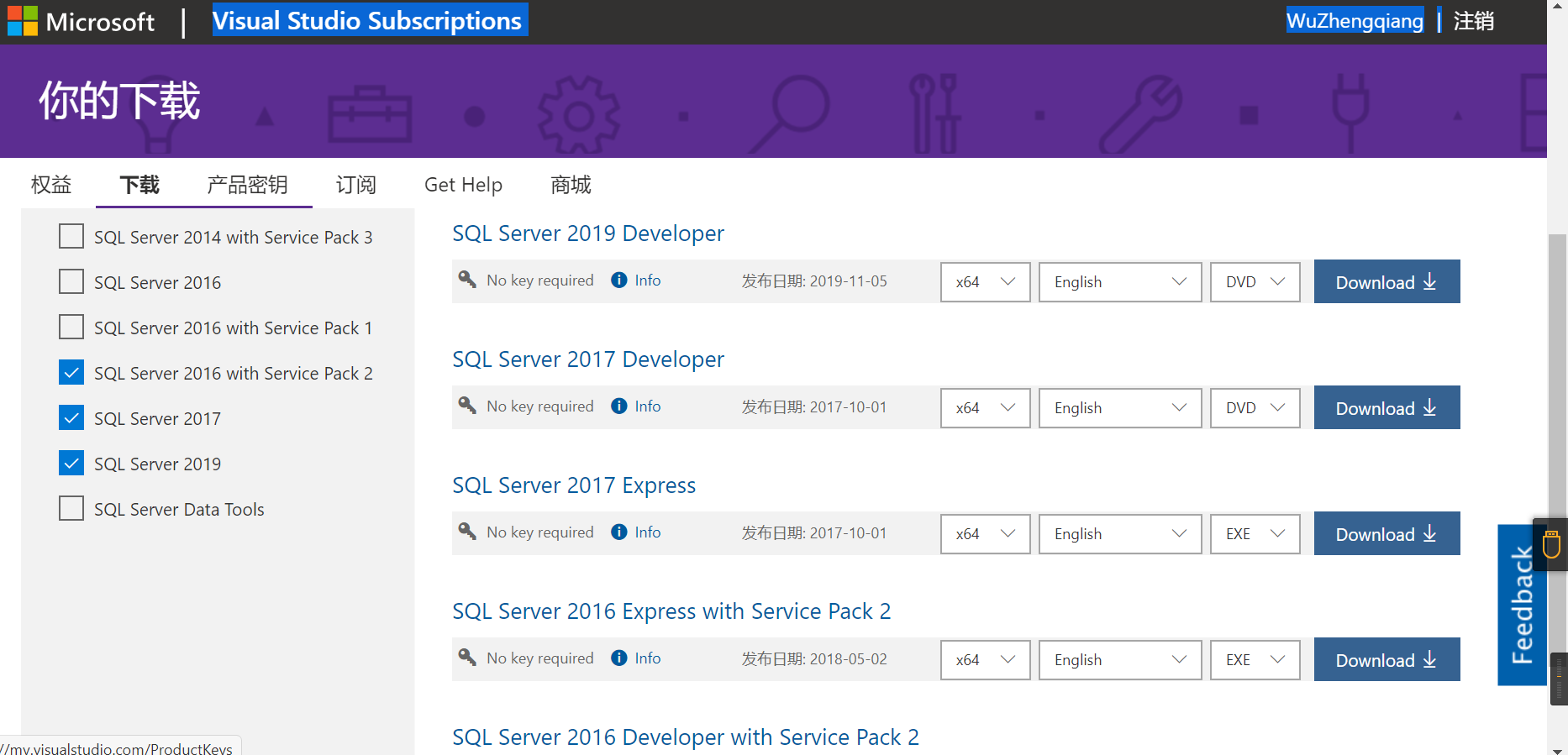
Task: Click the info icon for SQL Server 2016 Express SP2
Action: (619, 658)
